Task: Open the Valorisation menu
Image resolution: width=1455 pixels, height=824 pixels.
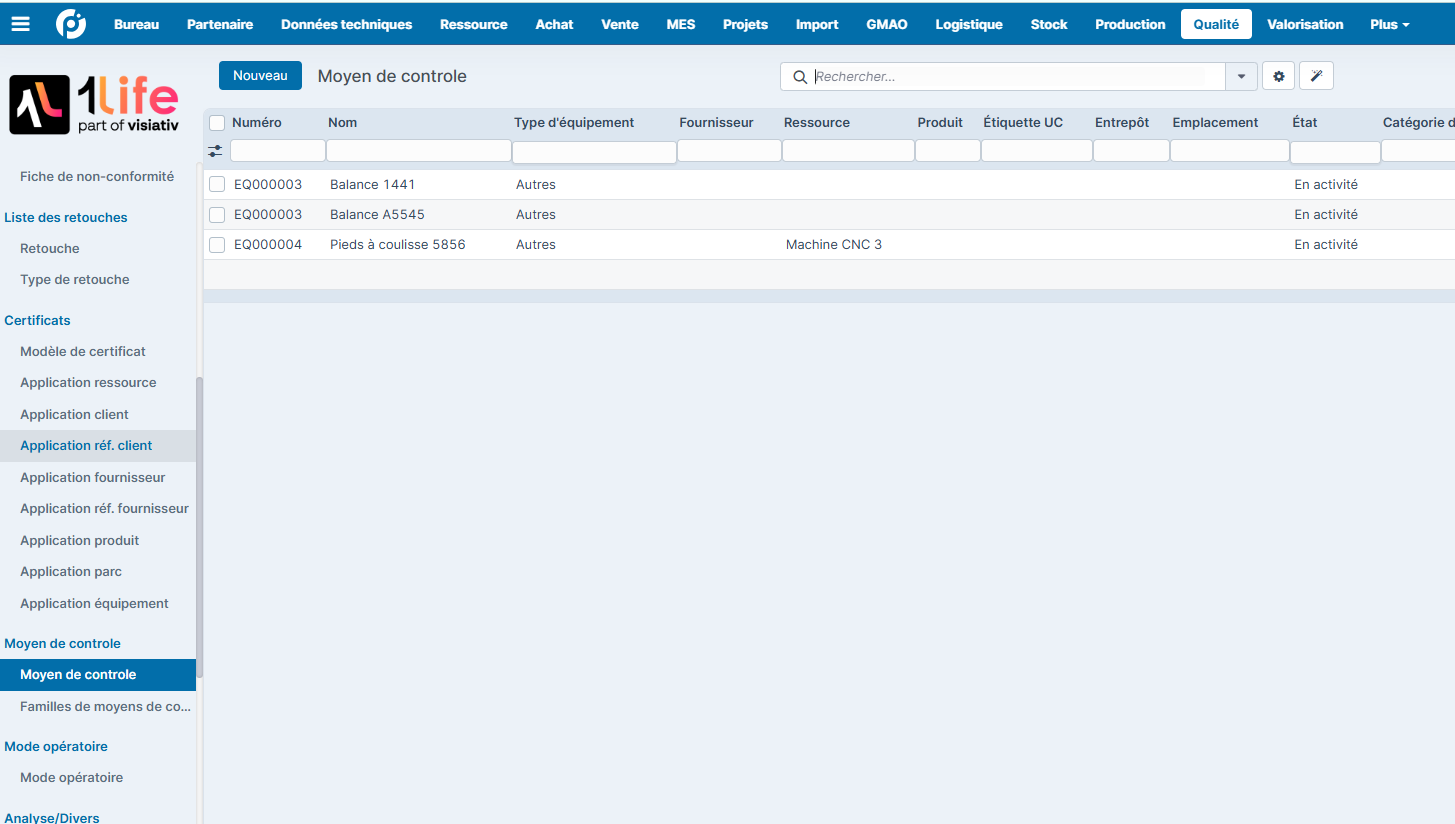Action: (1305, 24)
